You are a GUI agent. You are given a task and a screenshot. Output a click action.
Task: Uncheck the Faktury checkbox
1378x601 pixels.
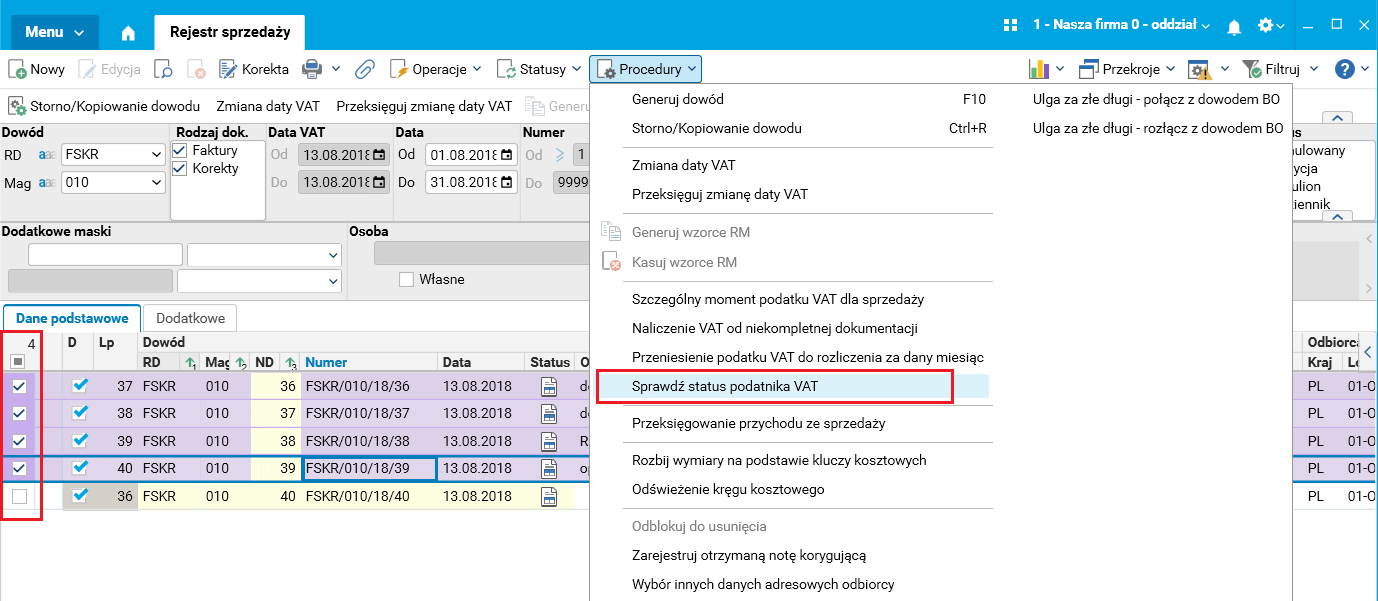coord(180,150)
